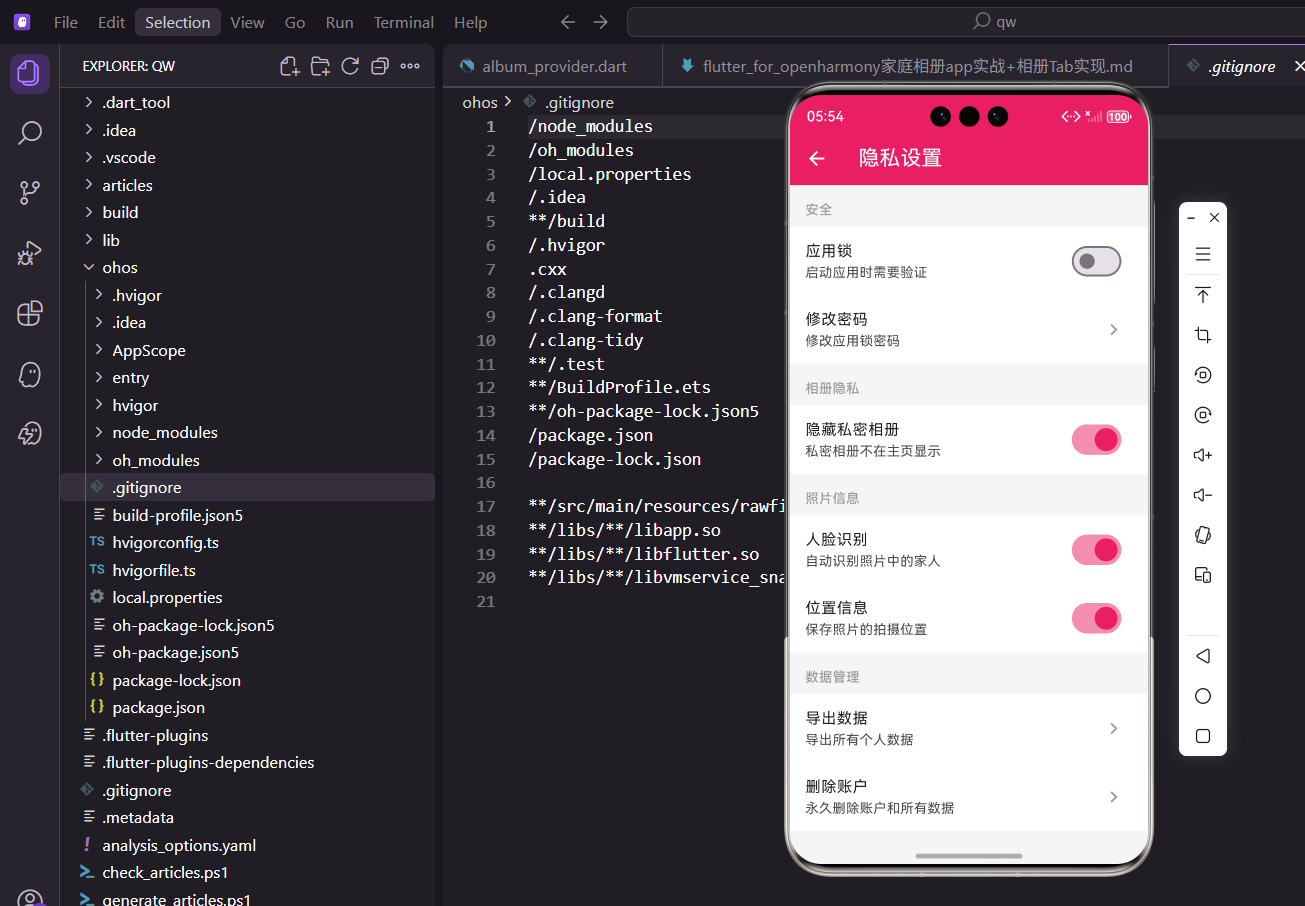Screen dimensions: 1305x906
Task: Open the Explorer view in activity bar
Action: tap(30, 74)
